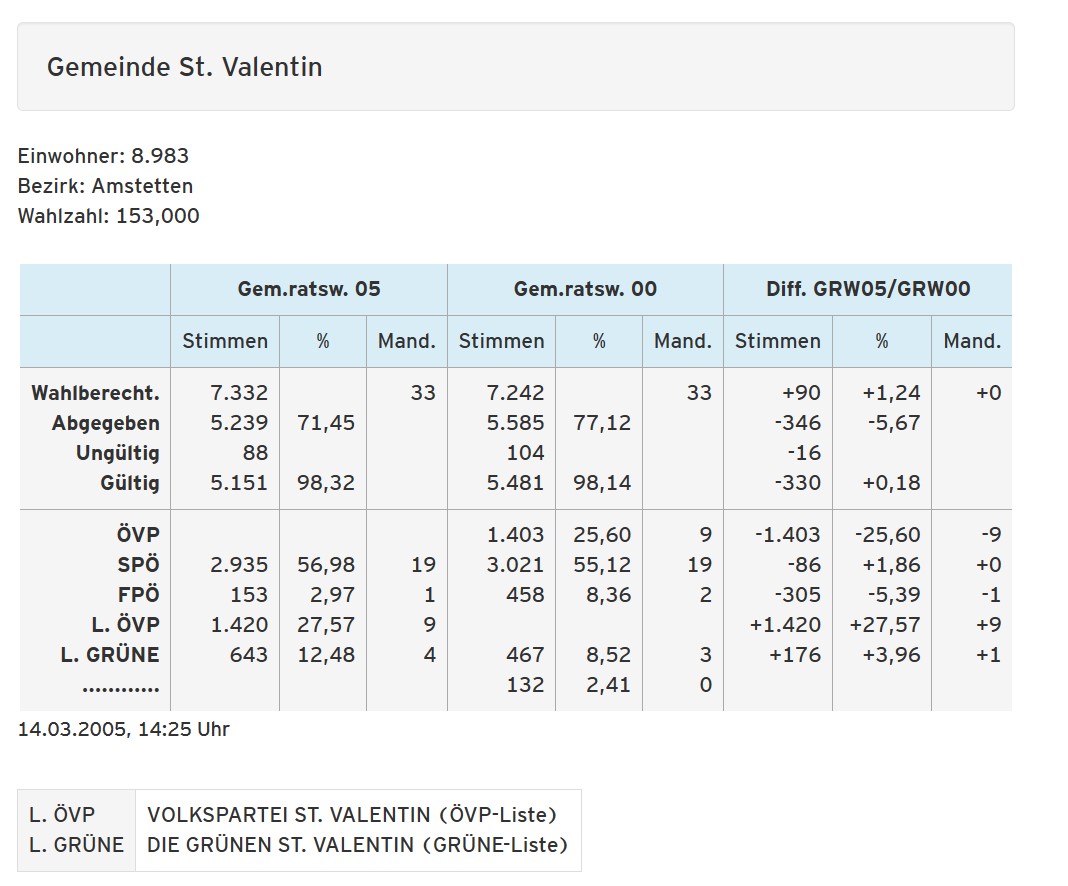Click DIE GRÜNEN ST. VALENTIN legend entry

(357, 845)
